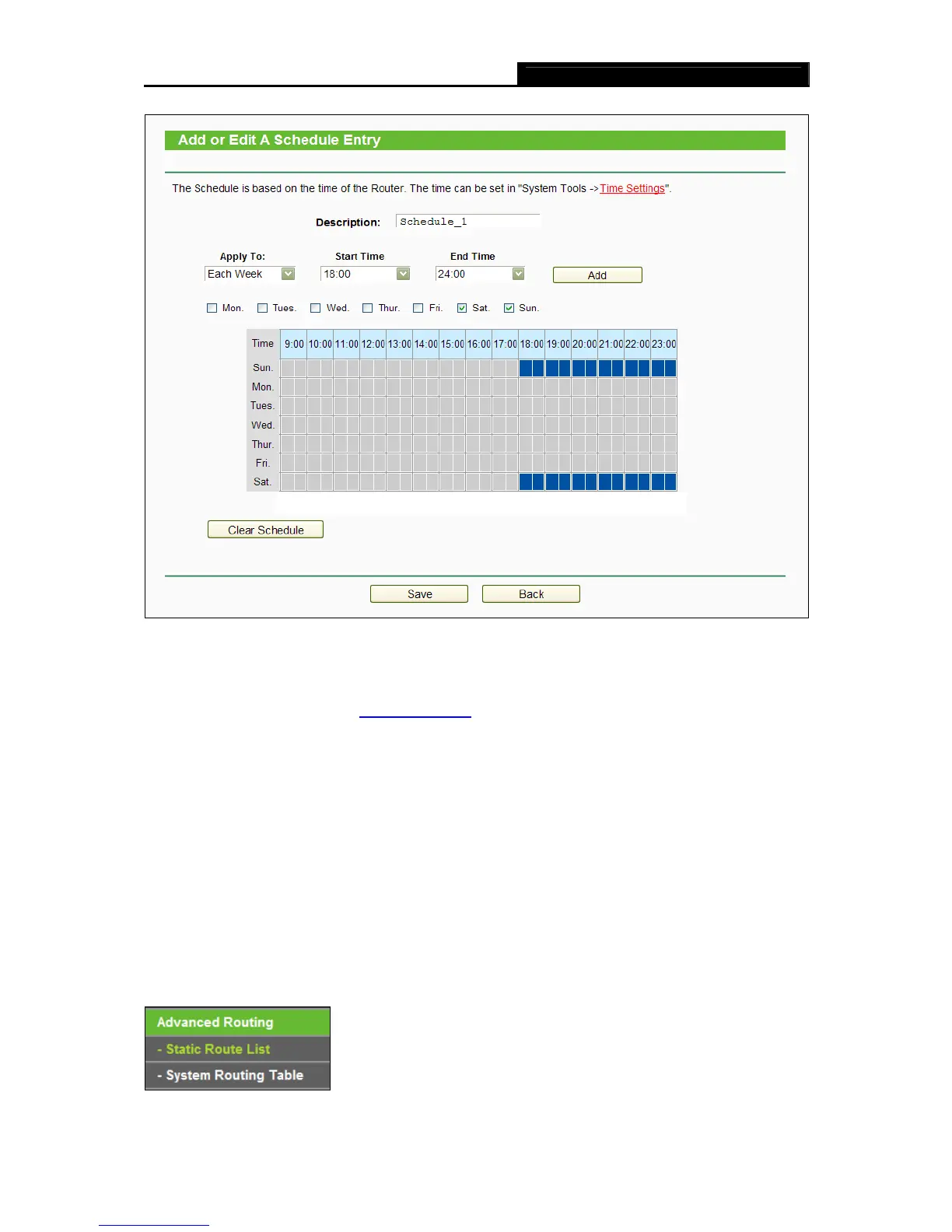Save the schedule entry

419,594
